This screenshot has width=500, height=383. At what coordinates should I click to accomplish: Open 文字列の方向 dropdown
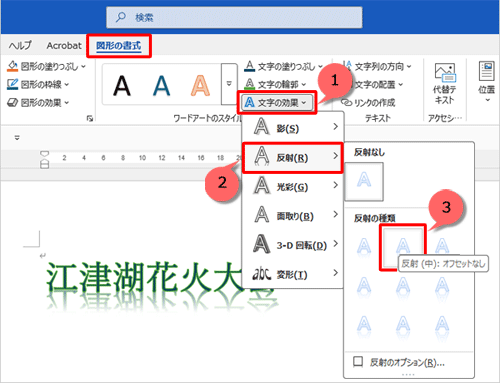pyautogui.click(x=377, y=66)
